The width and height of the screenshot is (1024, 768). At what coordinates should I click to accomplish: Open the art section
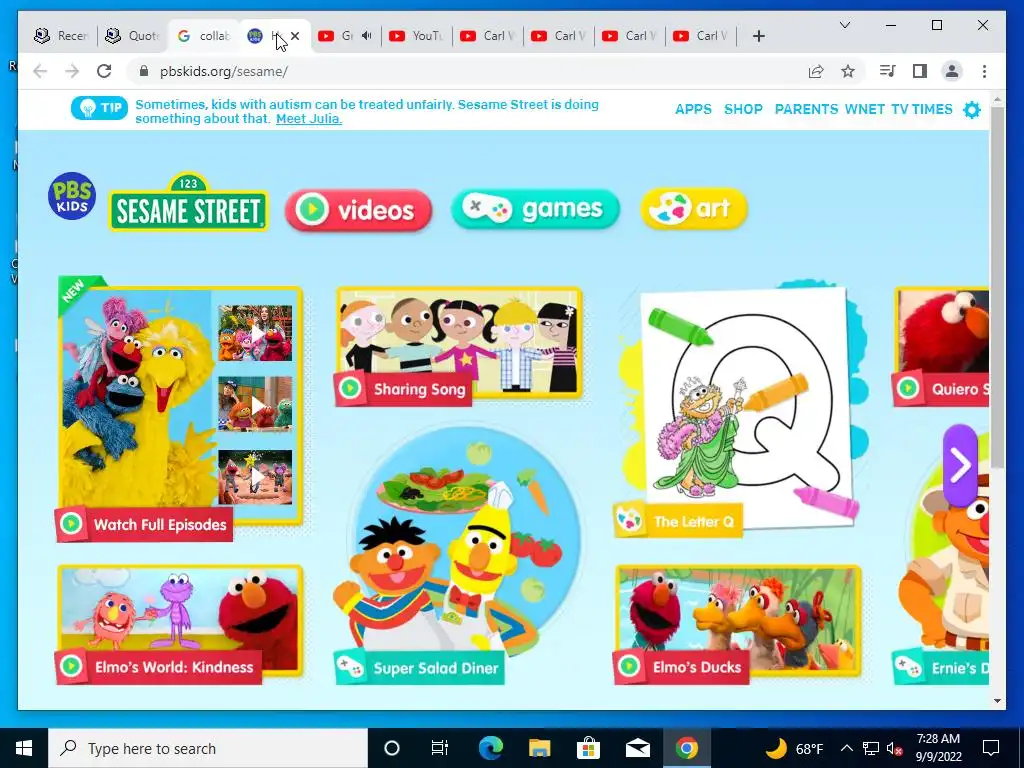(x=694, y=209)
